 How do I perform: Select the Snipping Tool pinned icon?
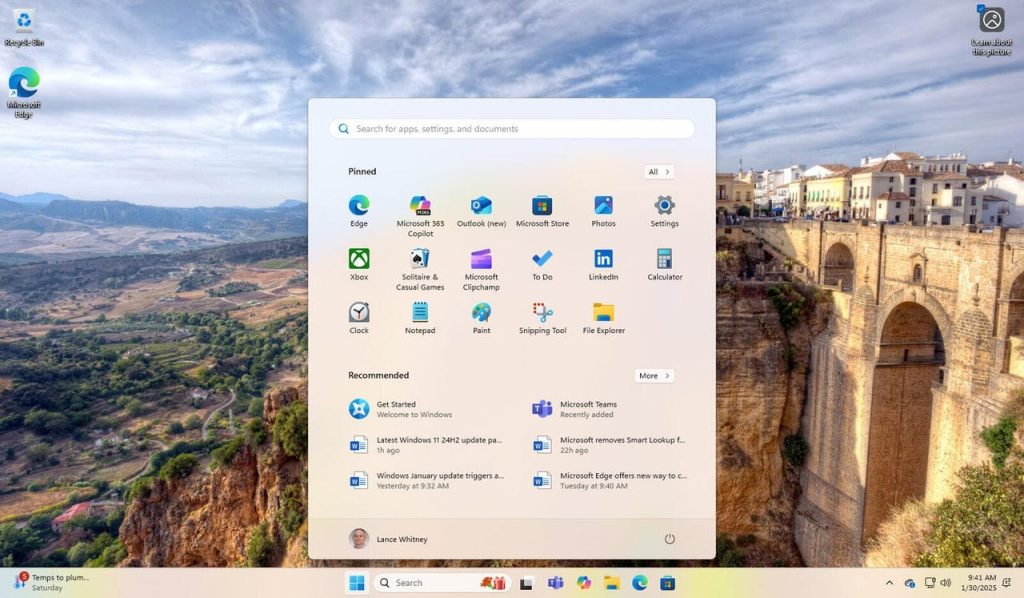[x=542, y=312]
